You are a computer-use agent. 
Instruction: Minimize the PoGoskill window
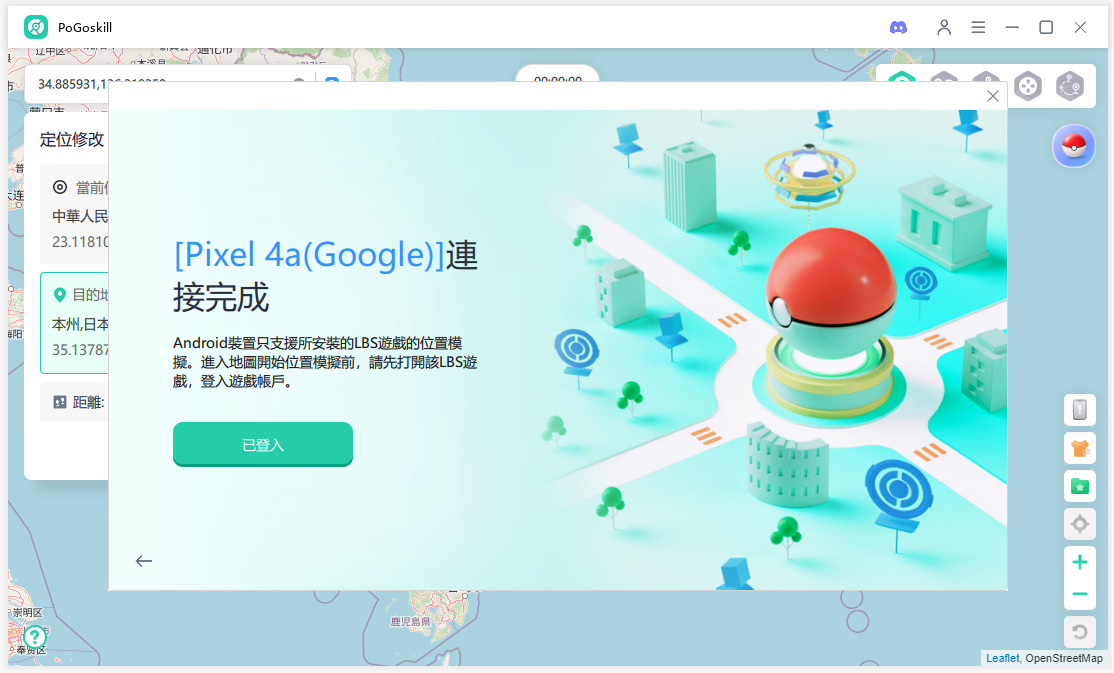tap(1012, 27)
